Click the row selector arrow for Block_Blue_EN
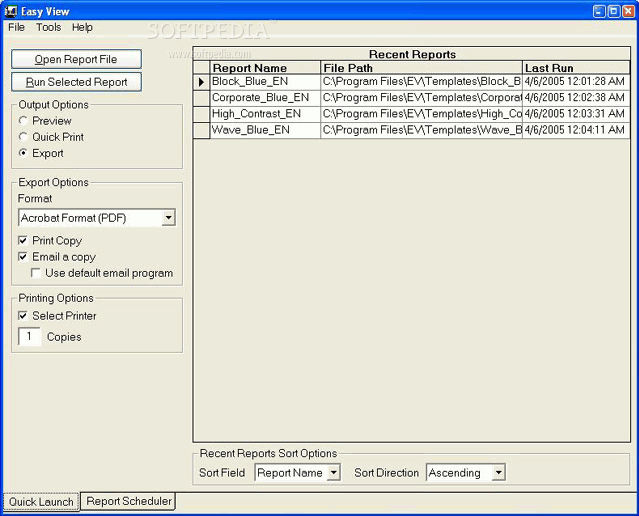The height and width of the screenshot is (516, 639). pos(201,82)
